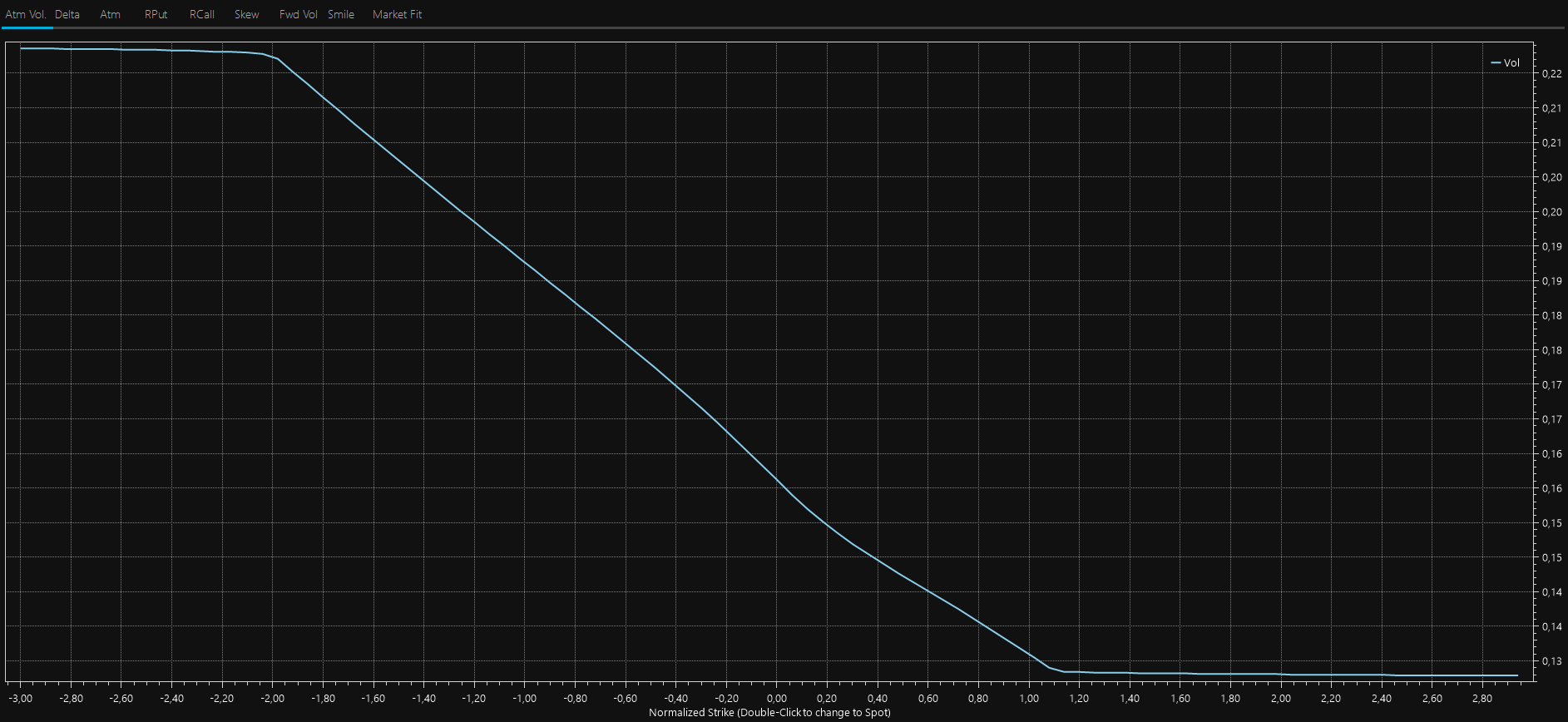Select the active Atm Vol. tab
Viewport: 1568px width, 722px height.
[x=26, y=14]
